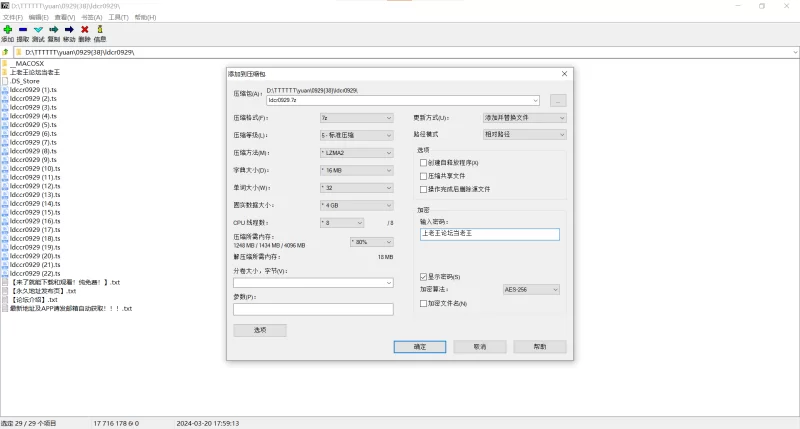
Task: Open the Tools (工具) menu
Action: [117, 17]
